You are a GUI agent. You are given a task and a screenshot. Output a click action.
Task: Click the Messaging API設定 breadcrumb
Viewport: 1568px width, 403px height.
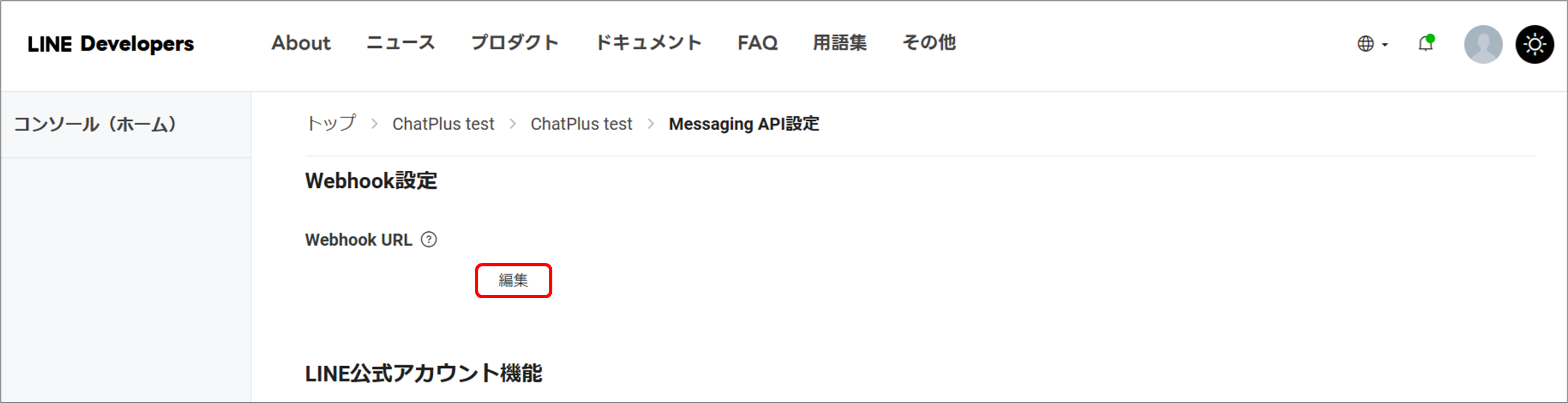(744, 124)
